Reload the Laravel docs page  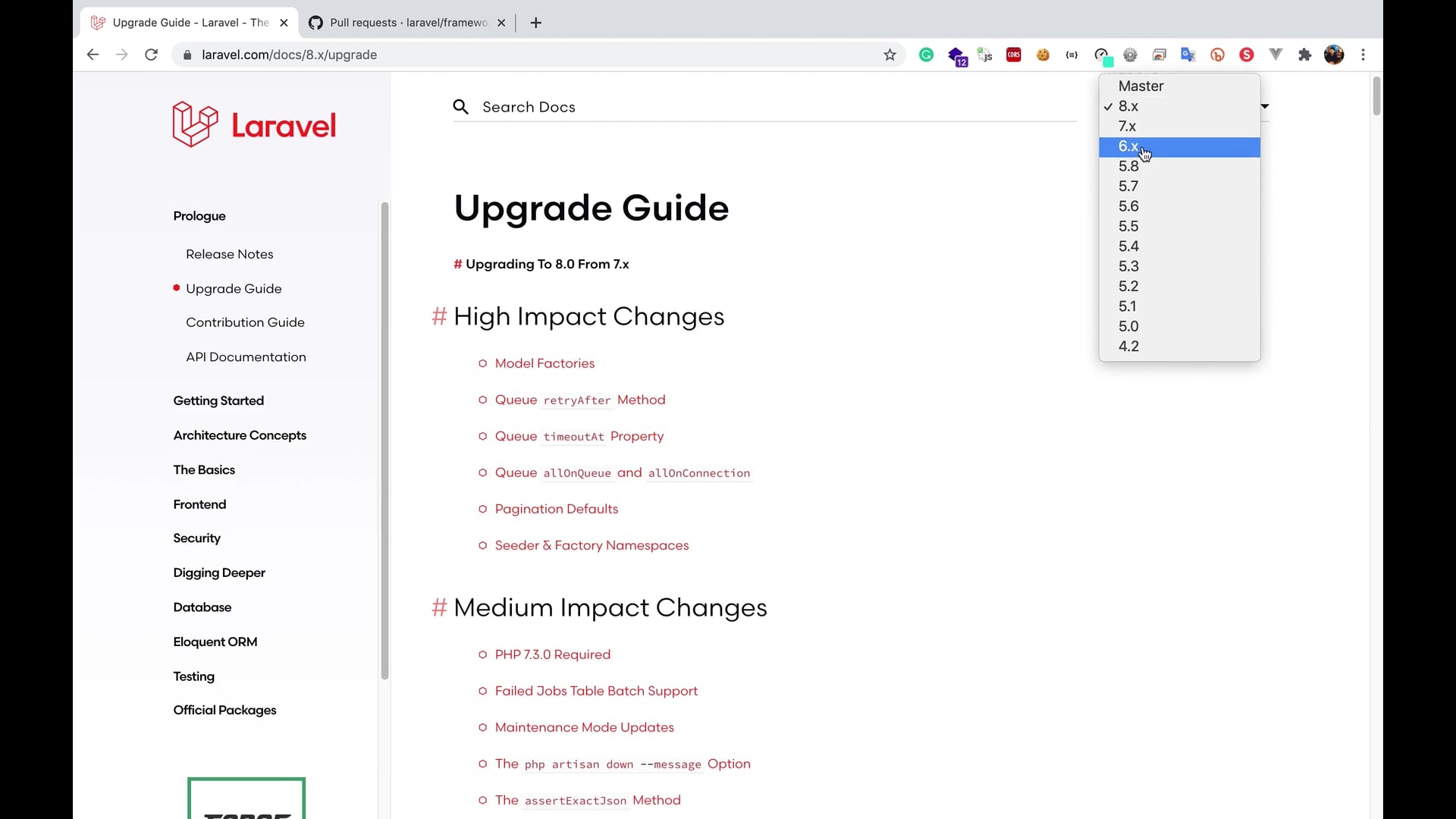(x=151, y=55)
